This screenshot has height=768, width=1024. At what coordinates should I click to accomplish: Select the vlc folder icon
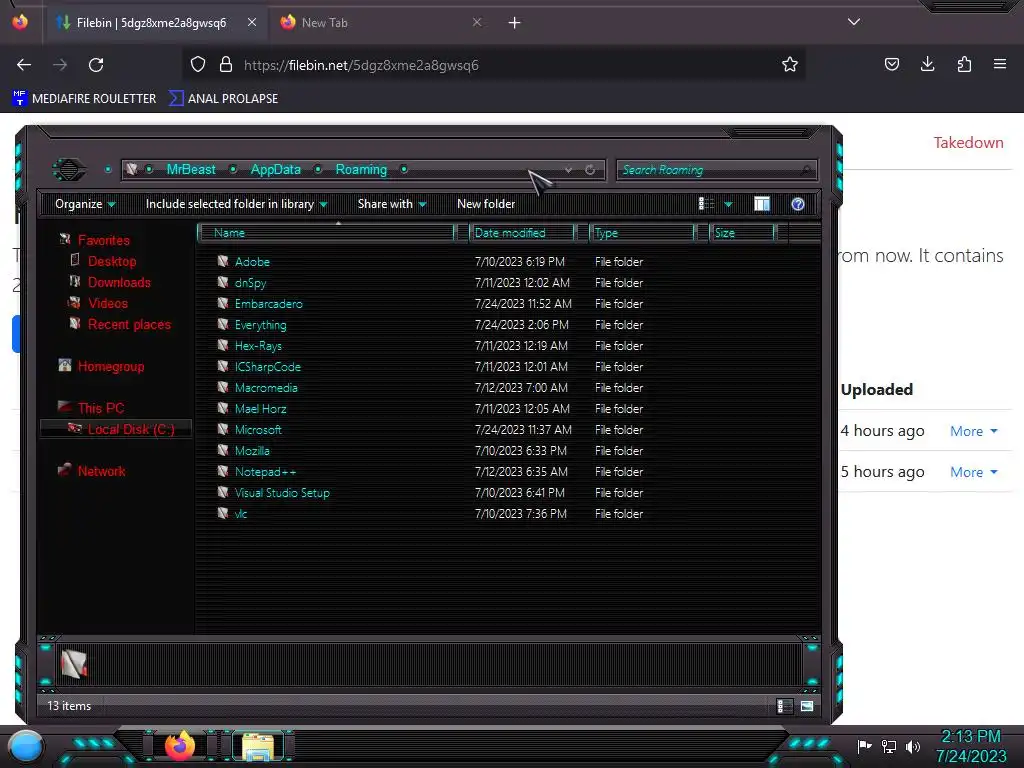pos(223,513)
